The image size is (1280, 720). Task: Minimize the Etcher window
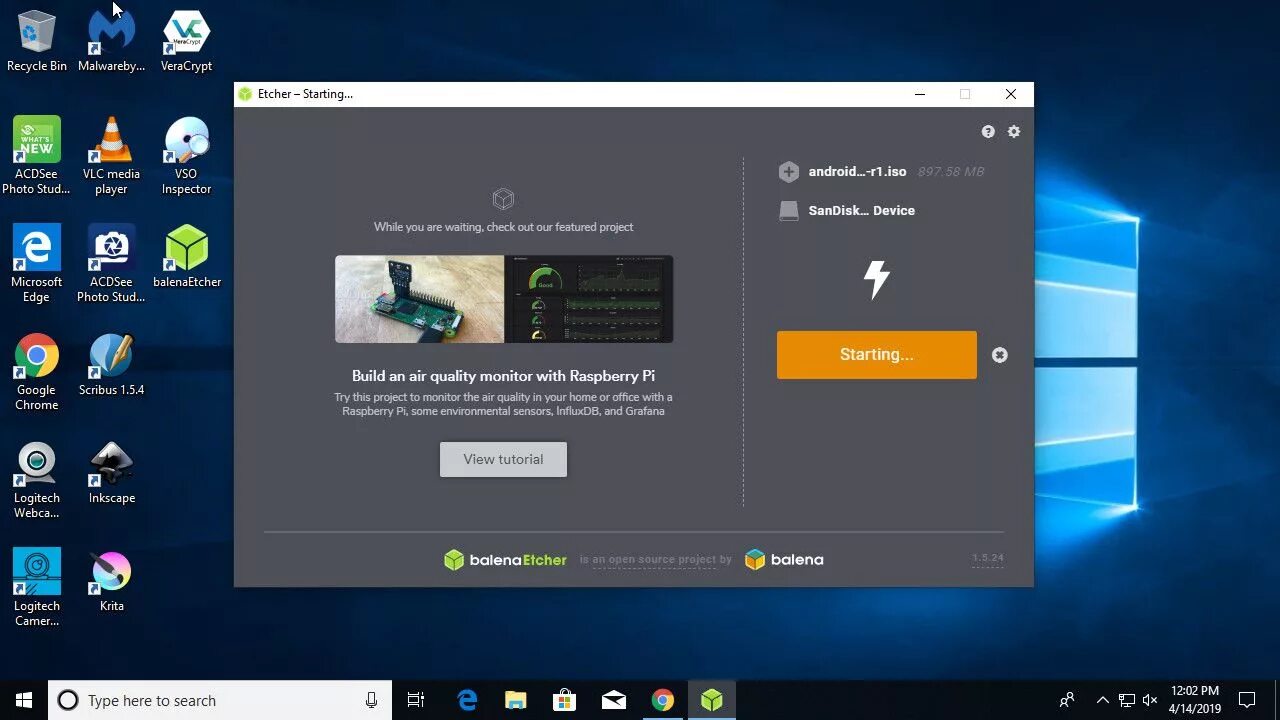pyautogui.click(x=920, y=94)
